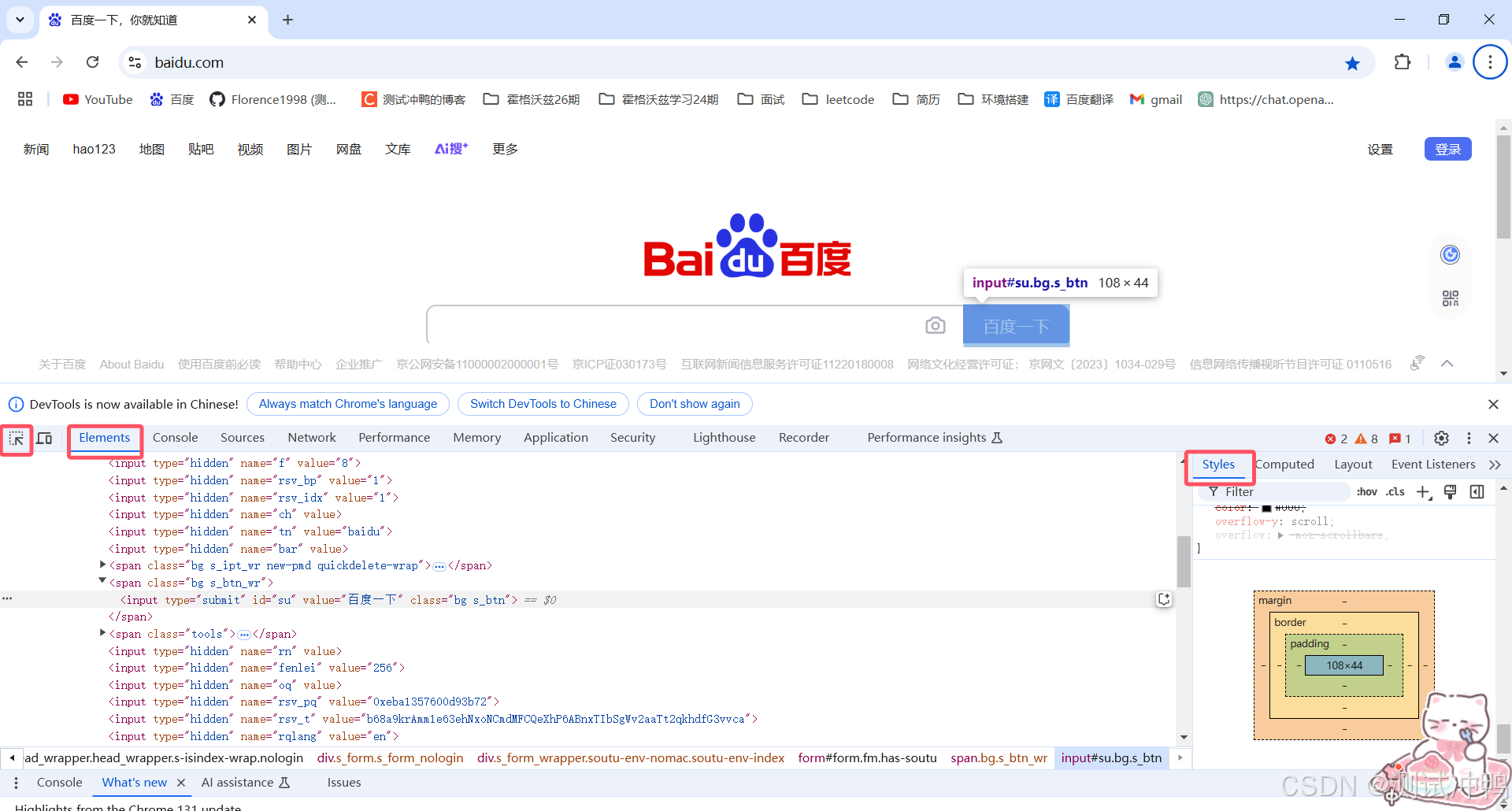This screenshot has width=1512, height=811.
Task: Toggle computed styles sidebar icon
Action: [x=1477, y=492]
